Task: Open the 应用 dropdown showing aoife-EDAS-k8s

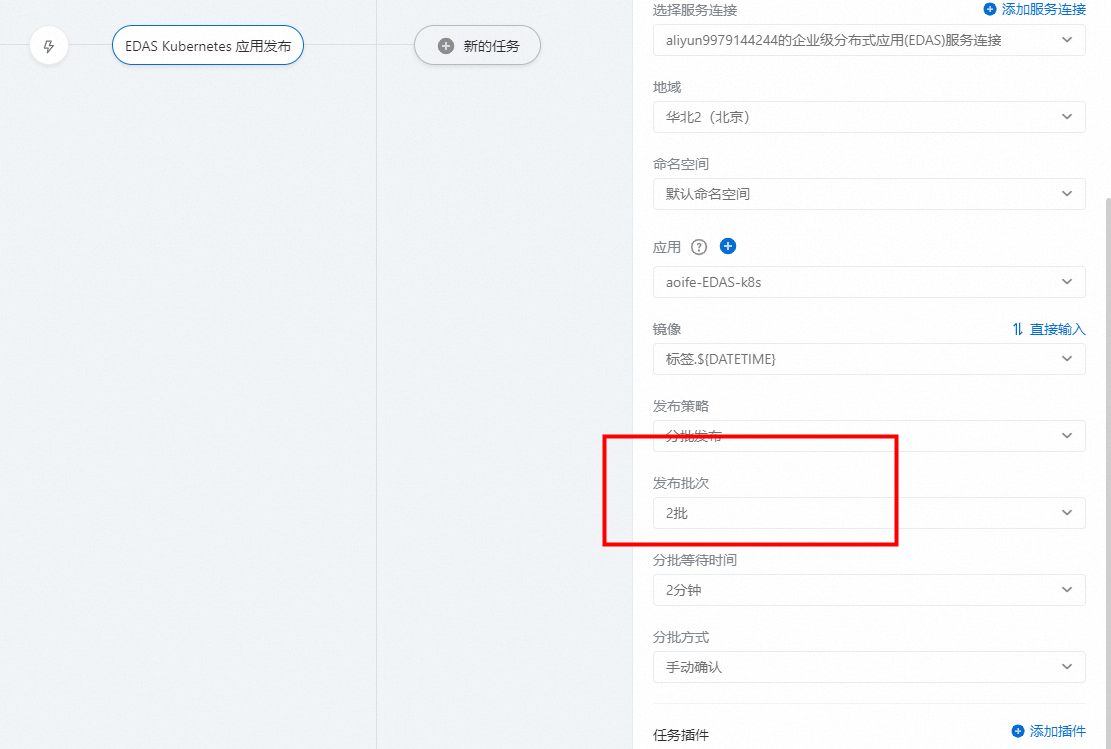Action: pos(869,282)
